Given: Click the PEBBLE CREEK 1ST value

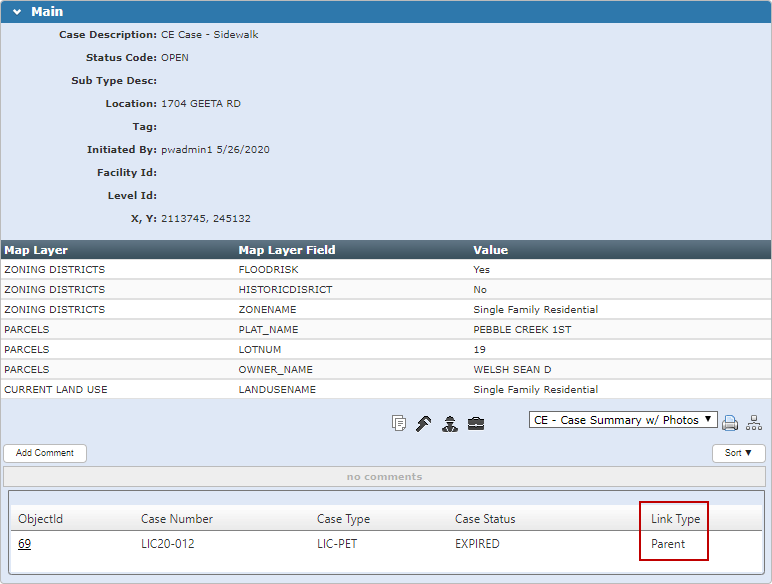Looking at the screenshot, I should pyautogui.click(x=522, y=329).
